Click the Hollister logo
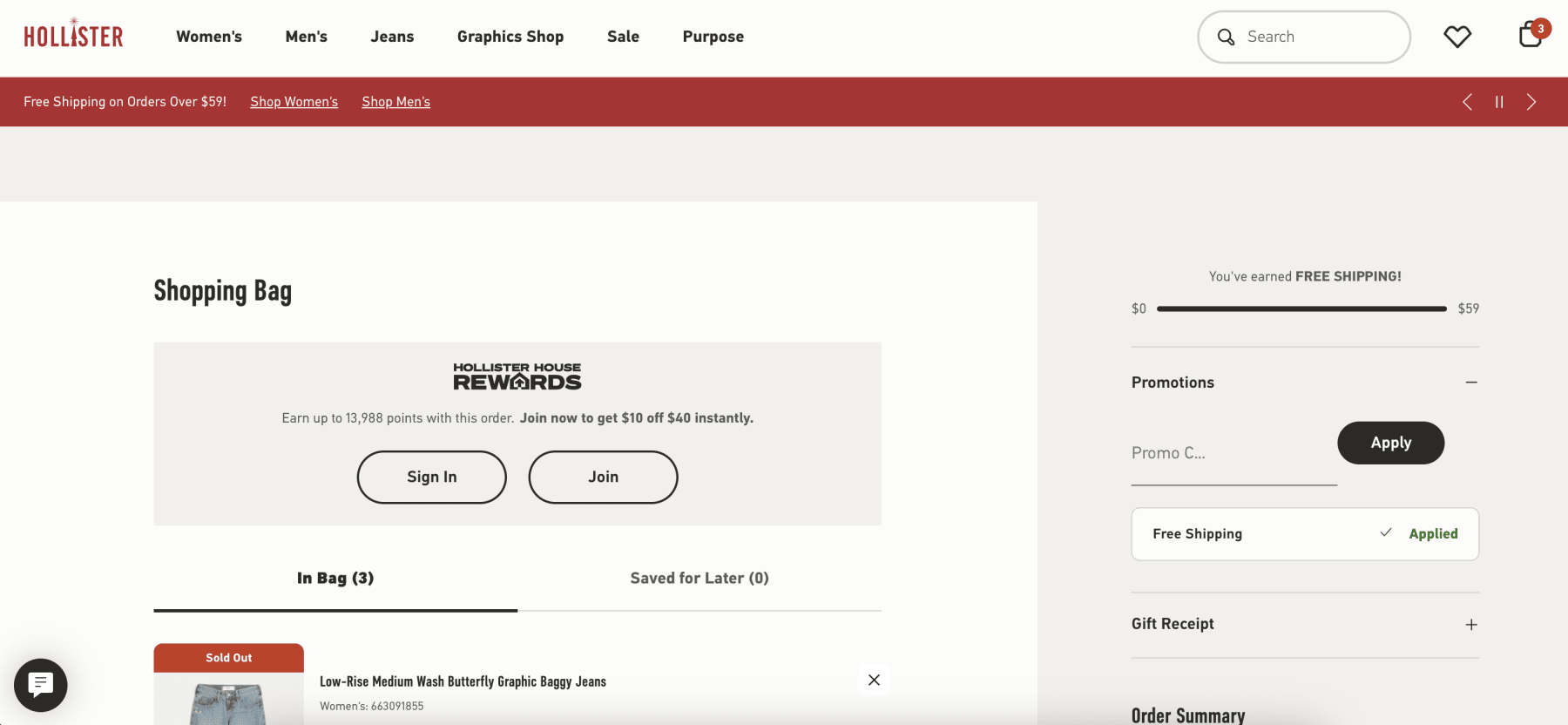The image size is (1568, 725). pyautogui.click(x=73, y=36)
